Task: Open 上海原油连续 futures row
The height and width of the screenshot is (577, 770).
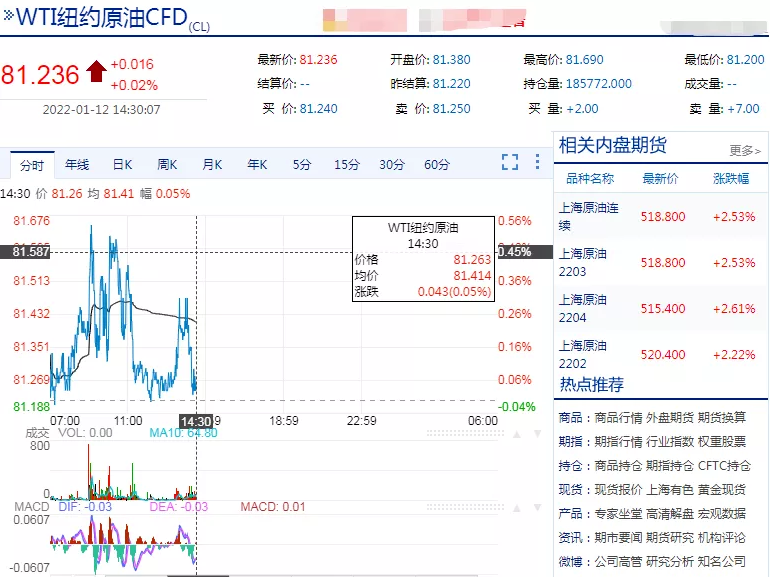Action: click(x=661, y=217)
